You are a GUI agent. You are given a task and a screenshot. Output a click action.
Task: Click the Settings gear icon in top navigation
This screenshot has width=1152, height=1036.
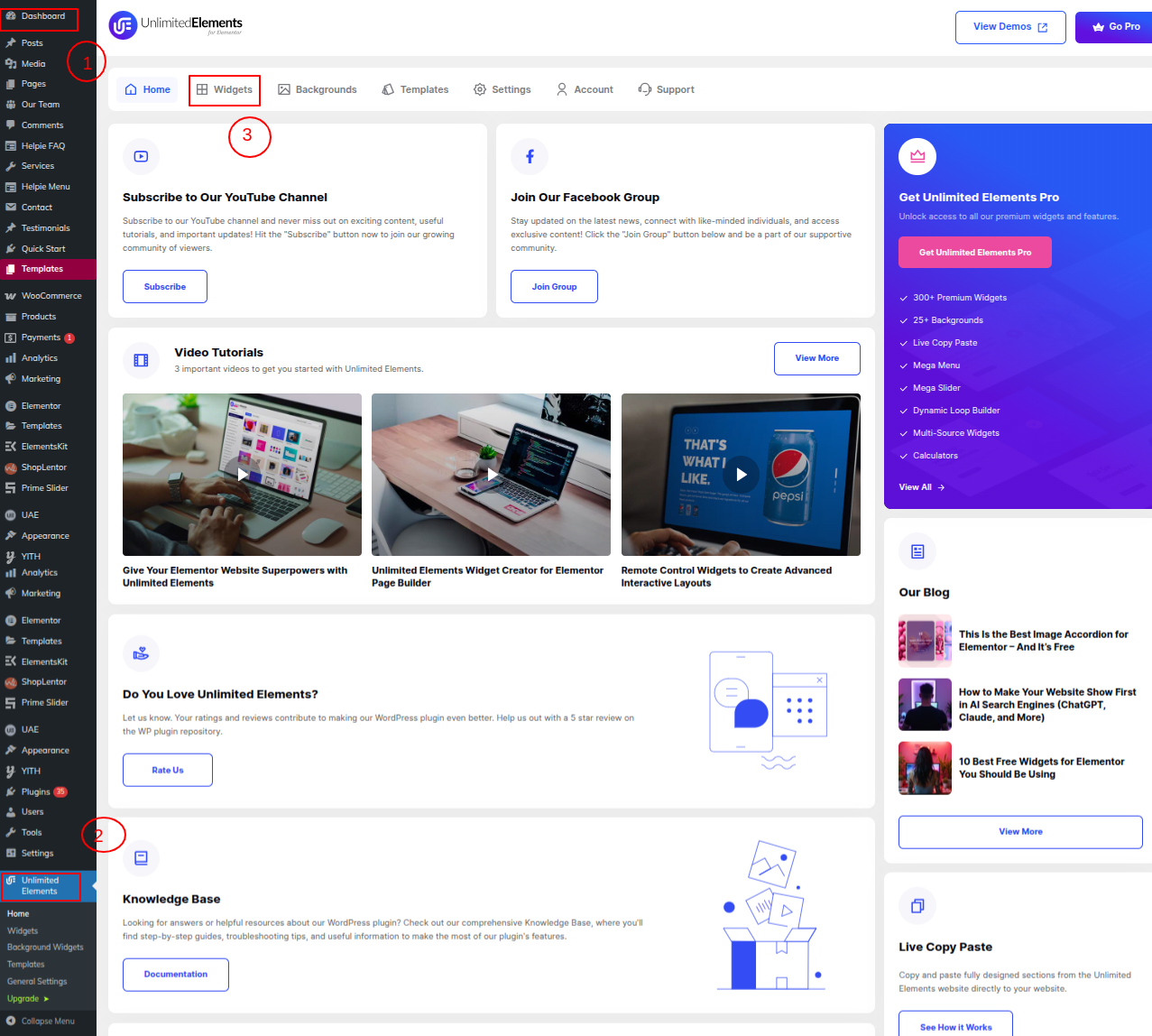point(480,89)
